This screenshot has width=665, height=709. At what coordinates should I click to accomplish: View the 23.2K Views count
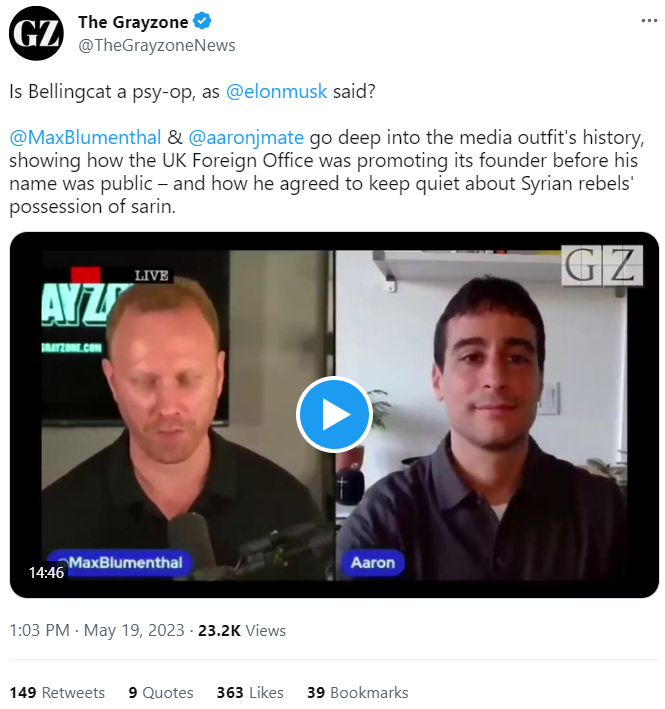[242, 630]
